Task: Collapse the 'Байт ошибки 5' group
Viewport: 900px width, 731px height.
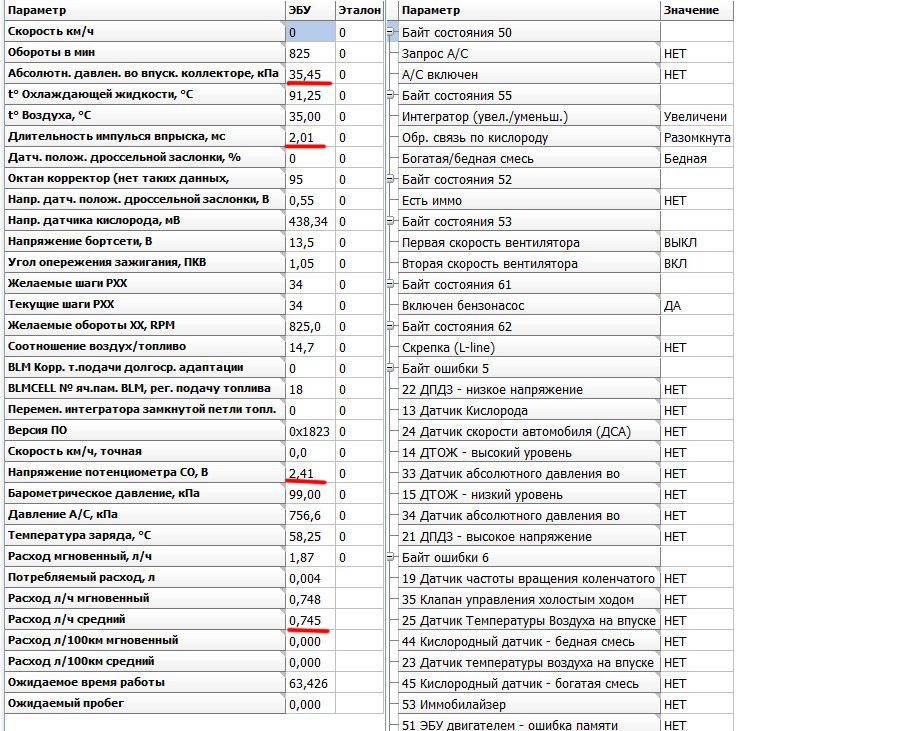Action: coord(391,368)
